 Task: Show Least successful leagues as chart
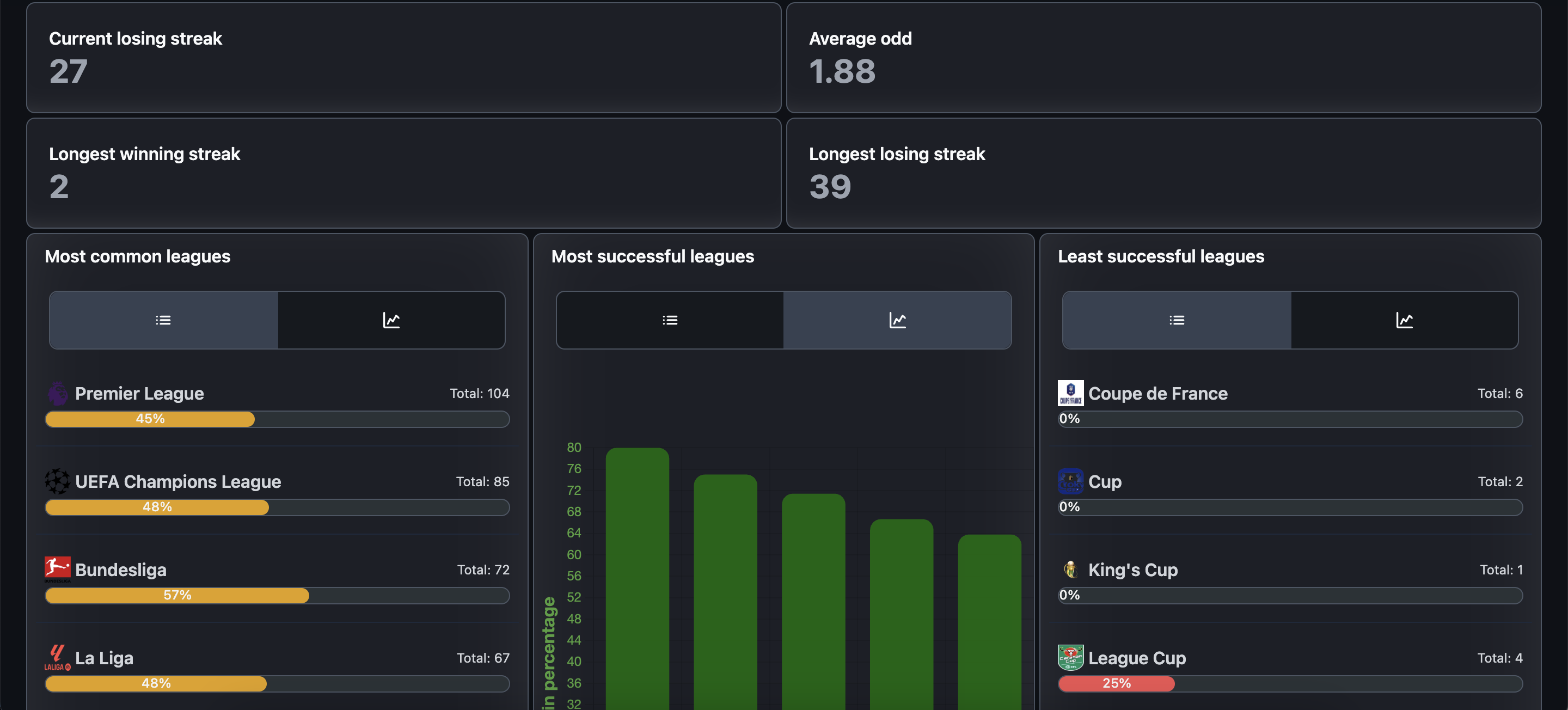1404,320
